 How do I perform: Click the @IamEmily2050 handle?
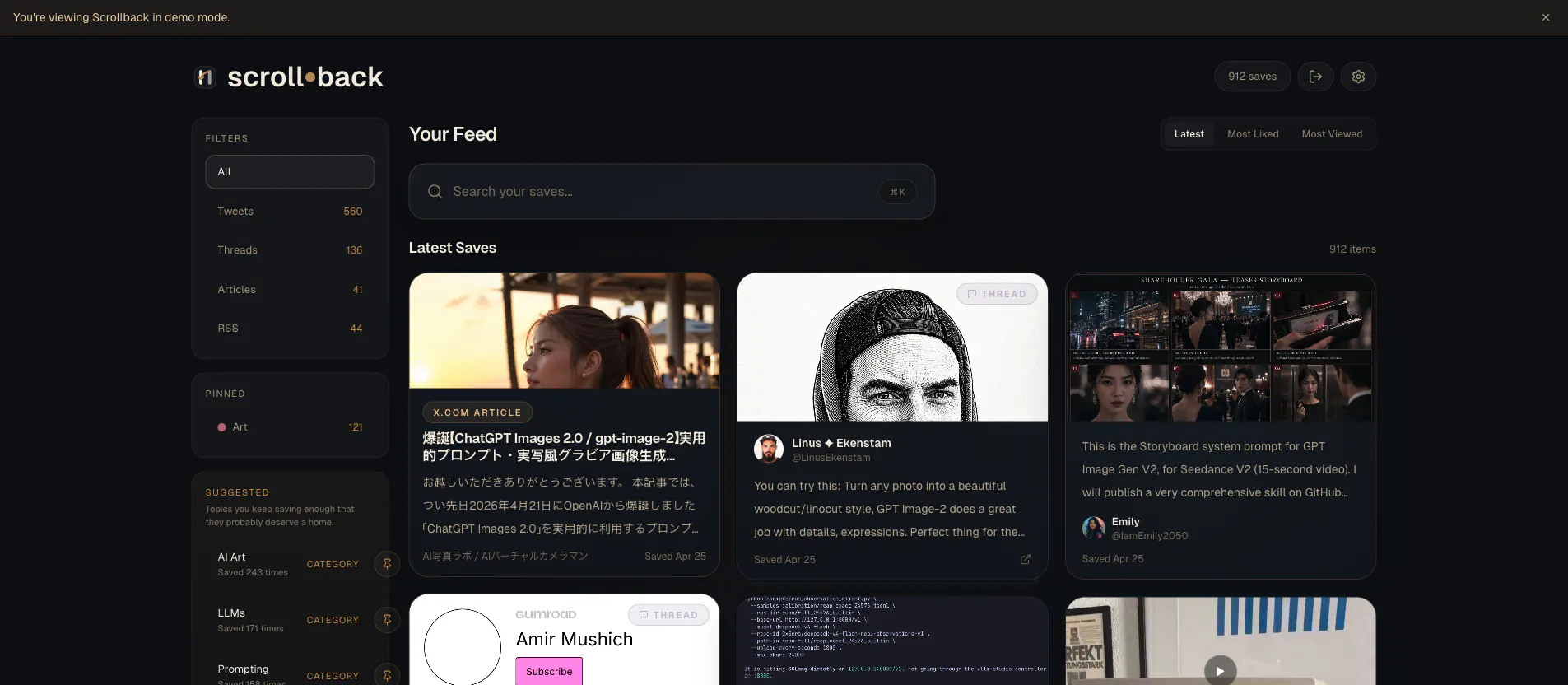tap(1150, 536)
